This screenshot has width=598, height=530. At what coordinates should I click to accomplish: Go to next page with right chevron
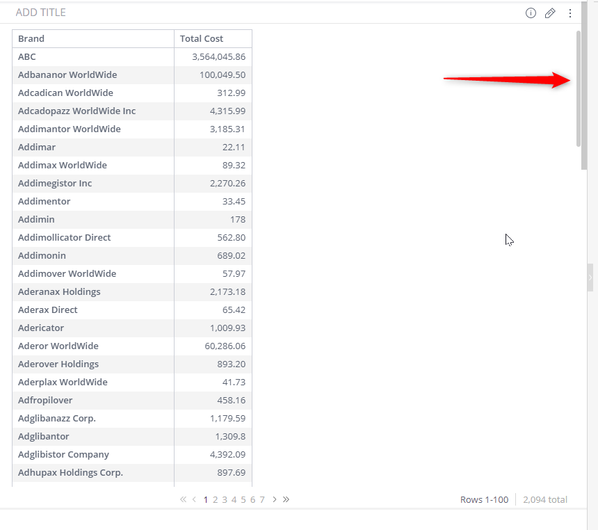(274, 499)
